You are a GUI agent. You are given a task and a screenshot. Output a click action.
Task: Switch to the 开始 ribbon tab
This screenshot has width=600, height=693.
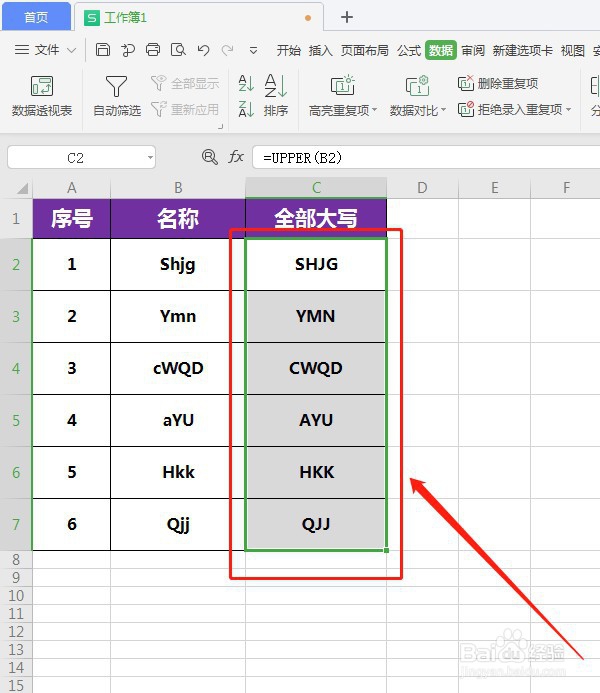289,50
